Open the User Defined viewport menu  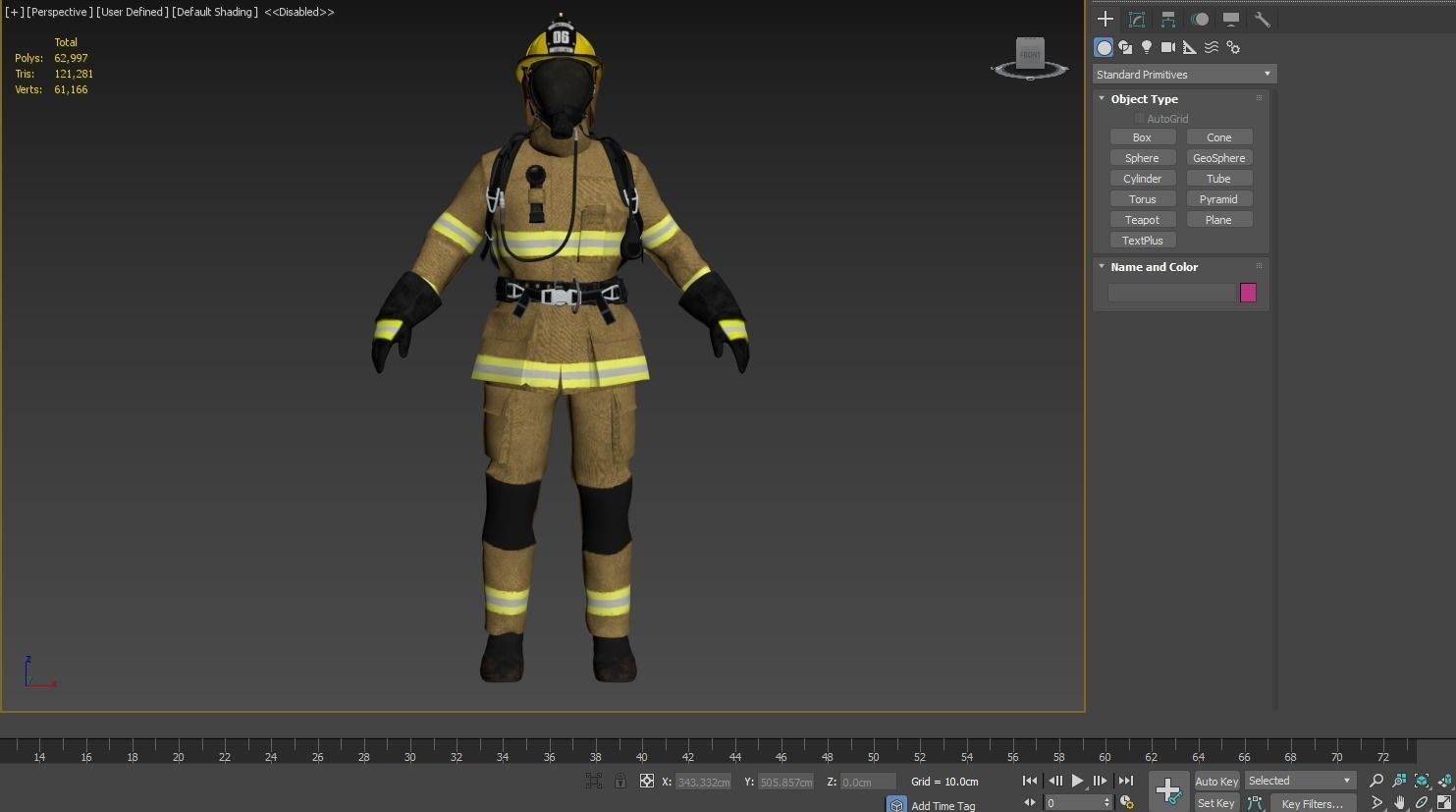133,12
